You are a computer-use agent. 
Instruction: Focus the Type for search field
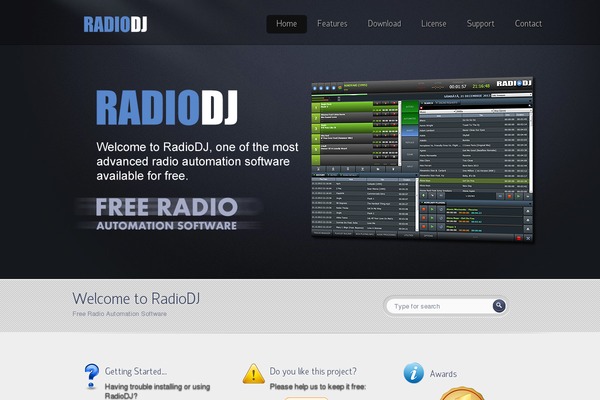pos(440,306)
